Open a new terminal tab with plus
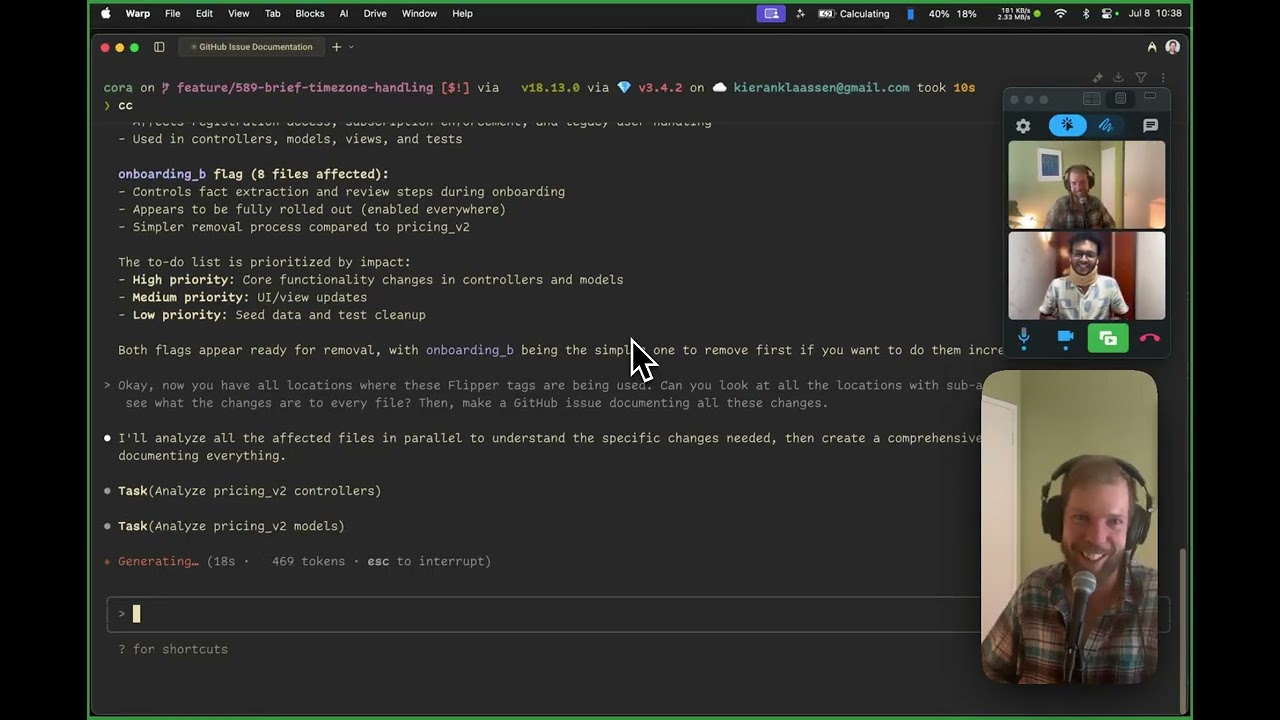Image resolution: width=1280 pixels, height=720 pixels. pos(336,47)
